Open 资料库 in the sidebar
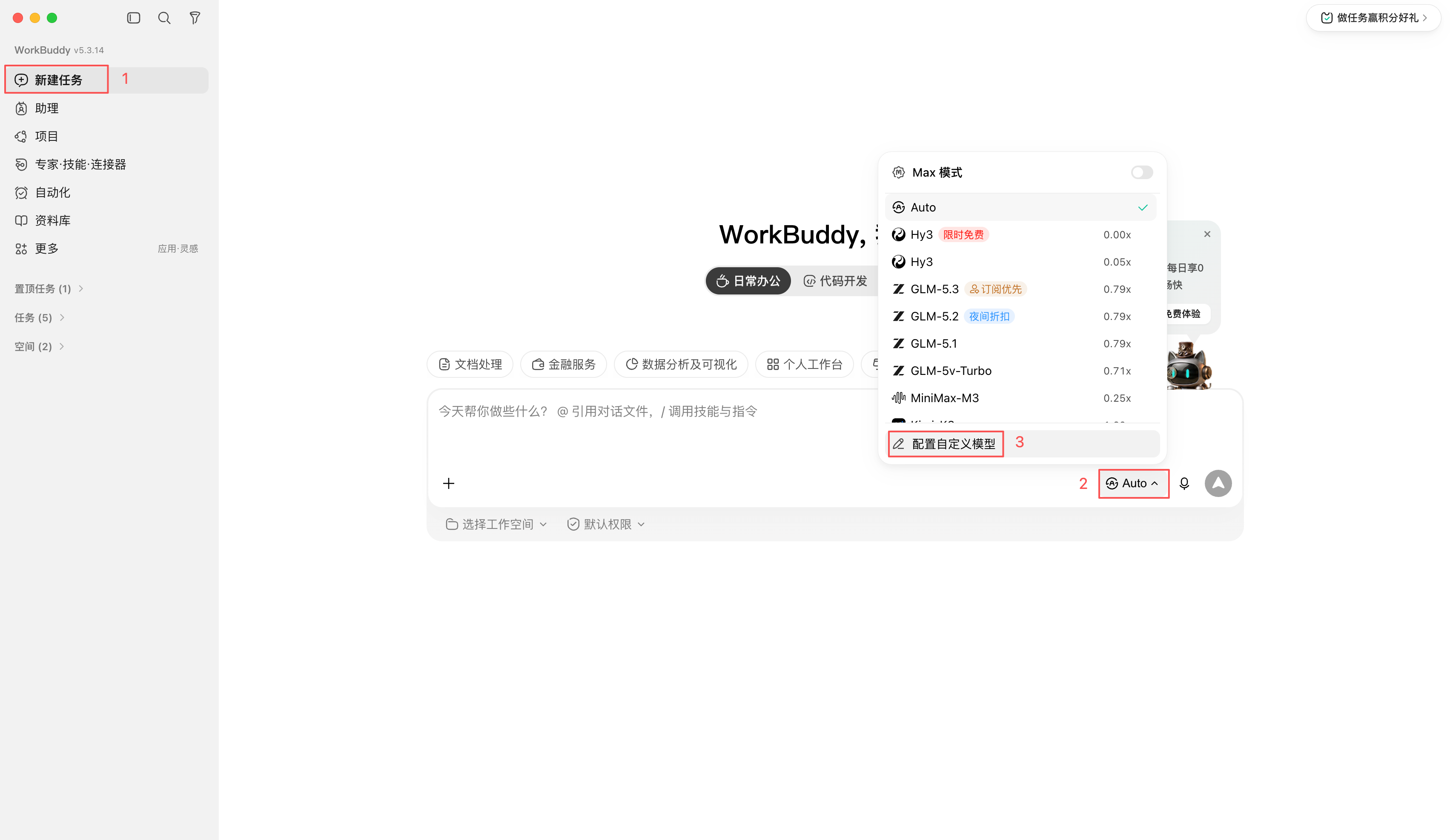Screen dimensions: 1450x840 click(x=107, y=221)
